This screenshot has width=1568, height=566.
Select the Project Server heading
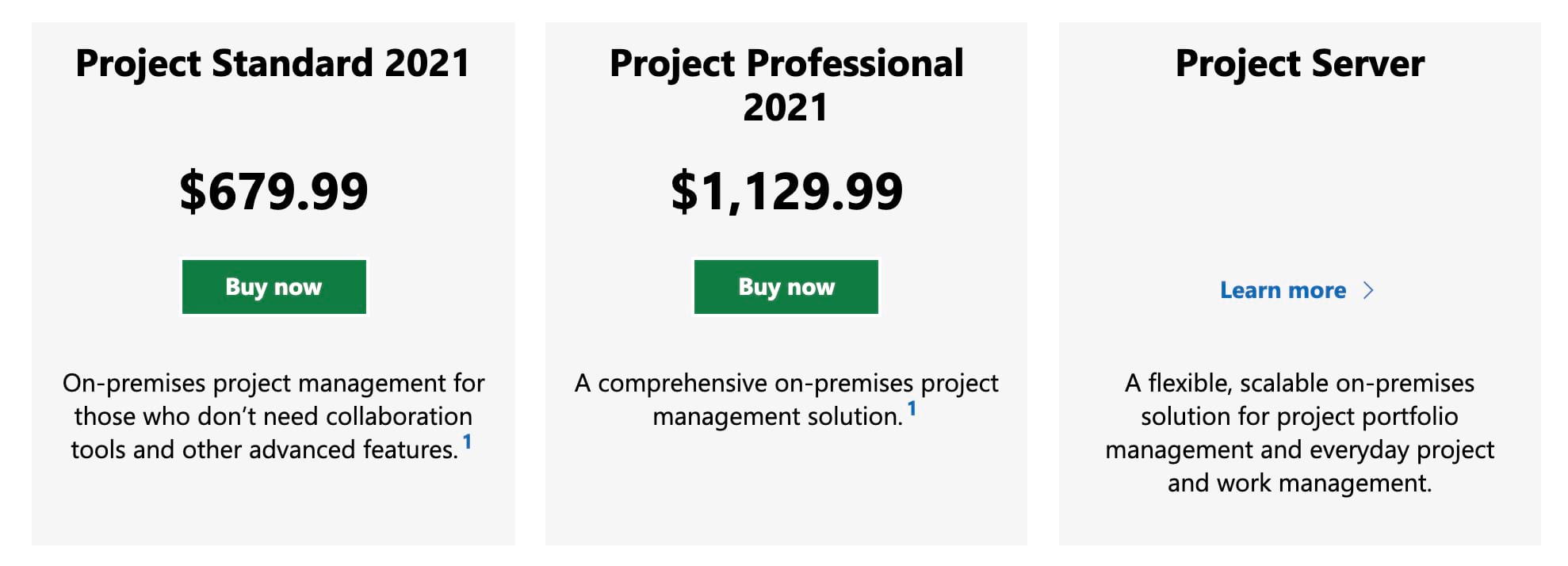pos(1300,62)
